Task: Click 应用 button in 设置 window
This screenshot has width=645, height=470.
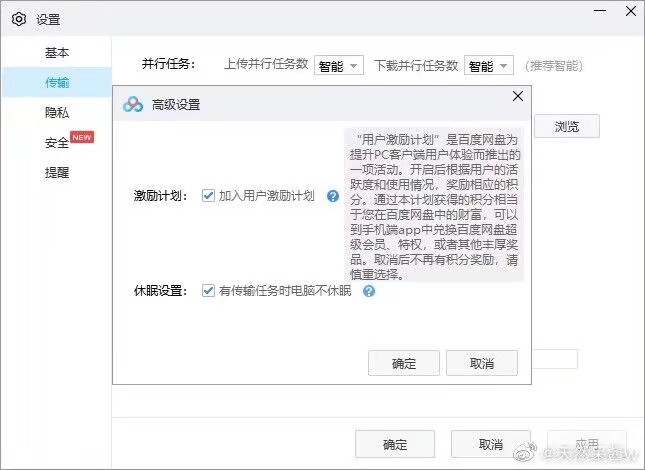Action: click(587, 444)
